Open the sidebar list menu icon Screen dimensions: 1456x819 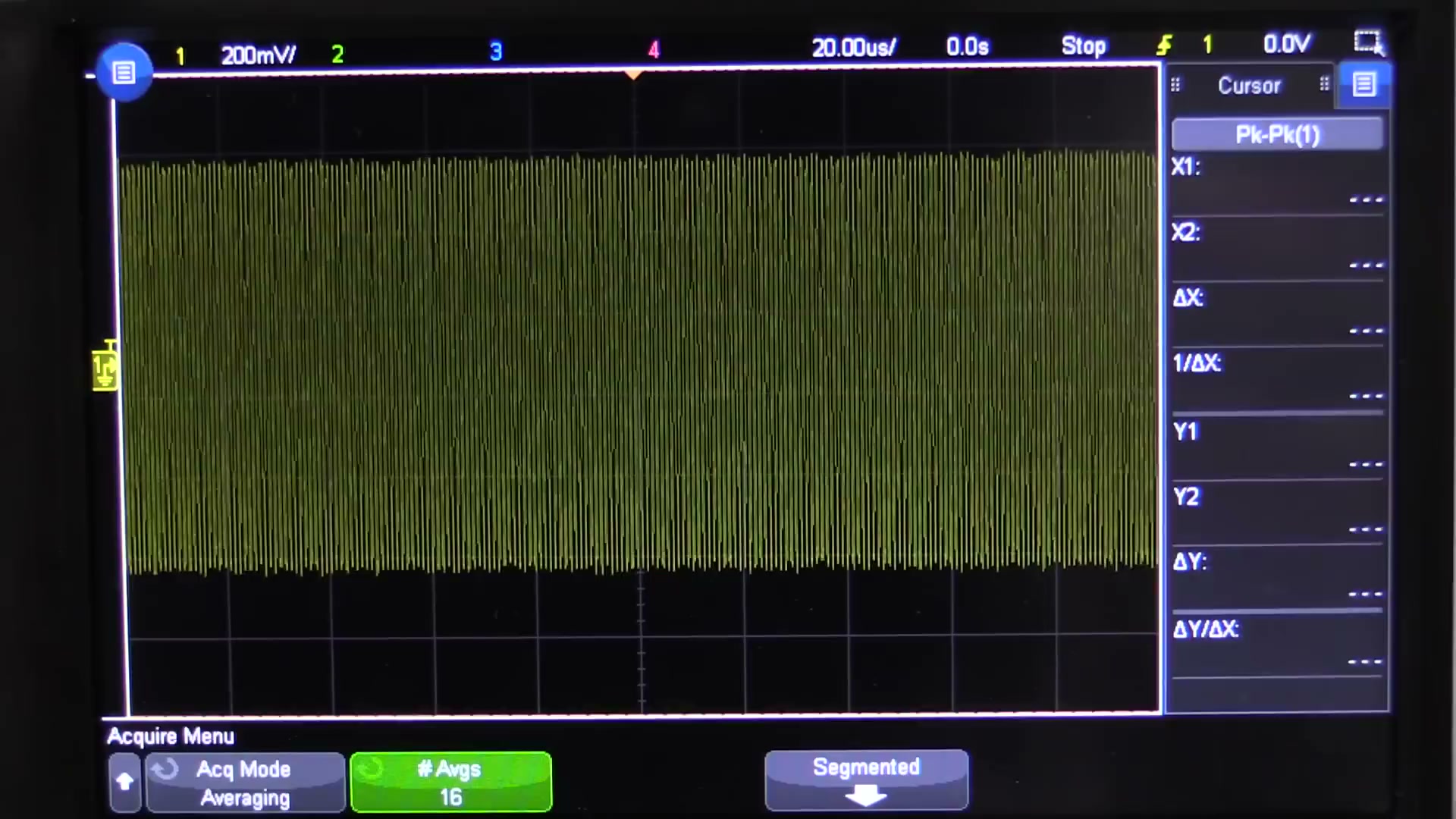[x=1363, y=84]
